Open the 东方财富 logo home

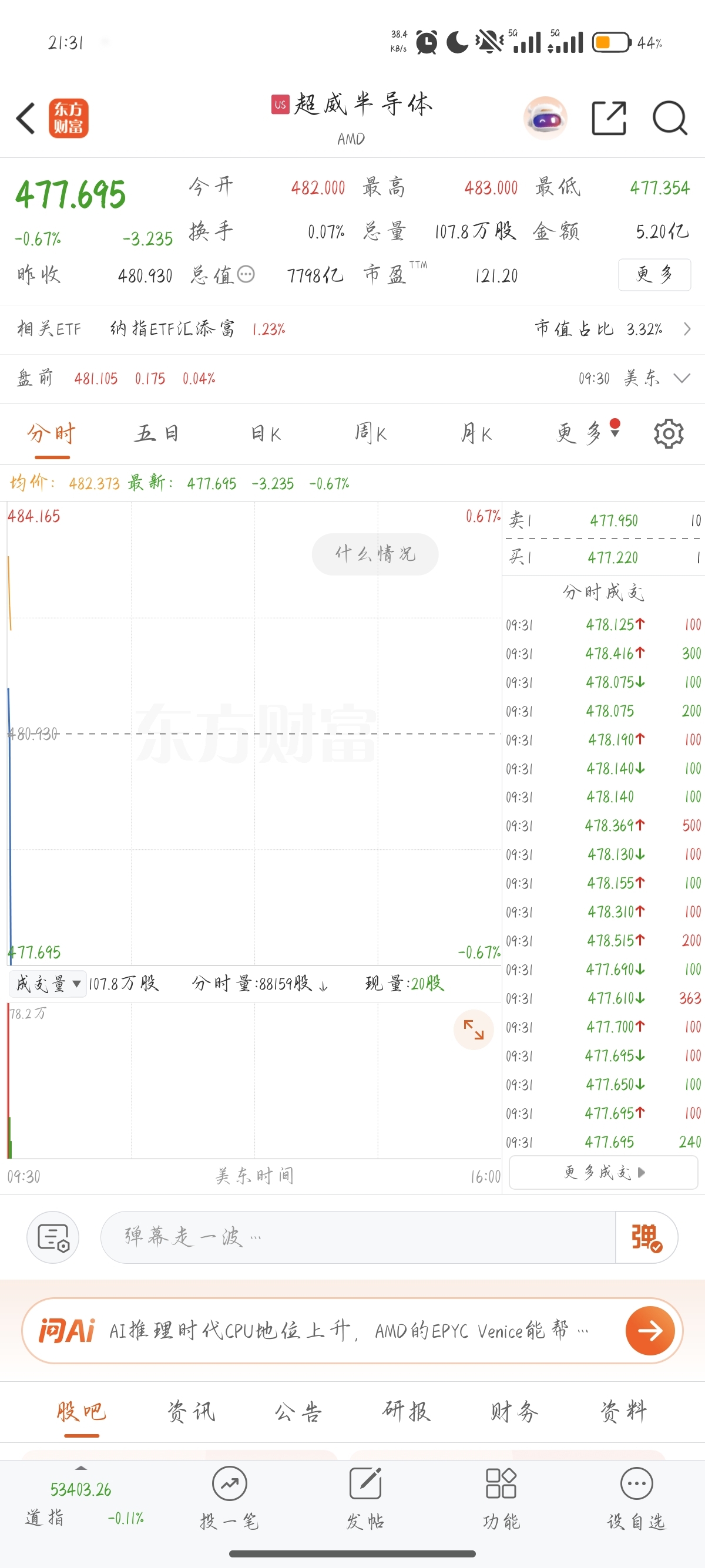pos(68,118)
